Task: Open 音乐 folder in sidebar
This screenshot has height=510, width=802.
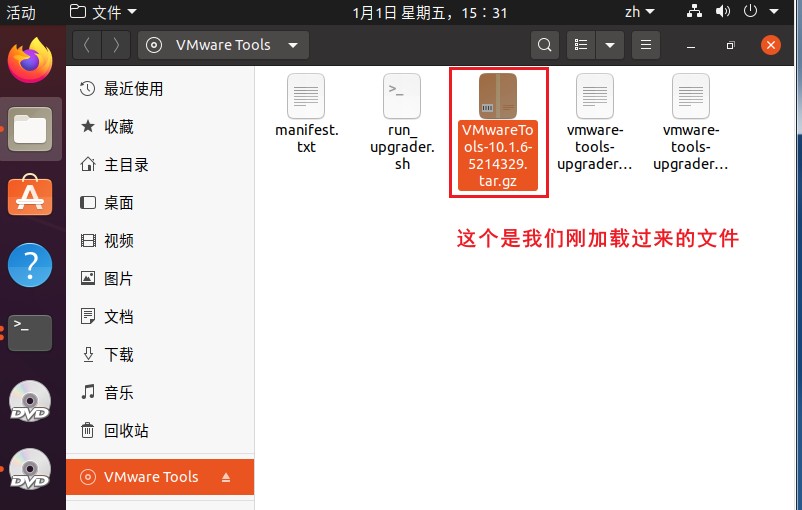Action: click(160, 393)
